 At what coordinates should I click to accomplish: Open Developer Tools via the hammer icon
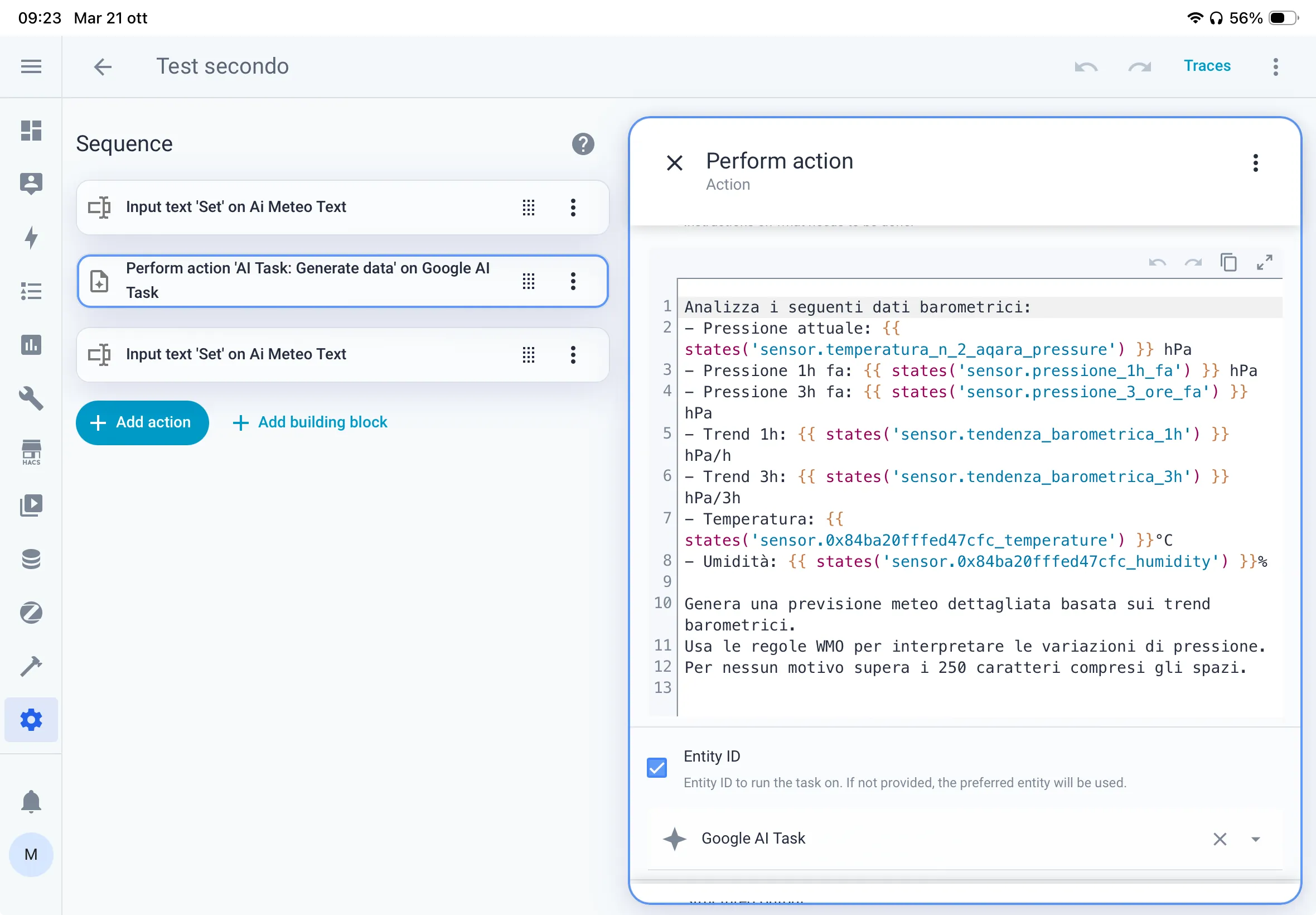31,666
